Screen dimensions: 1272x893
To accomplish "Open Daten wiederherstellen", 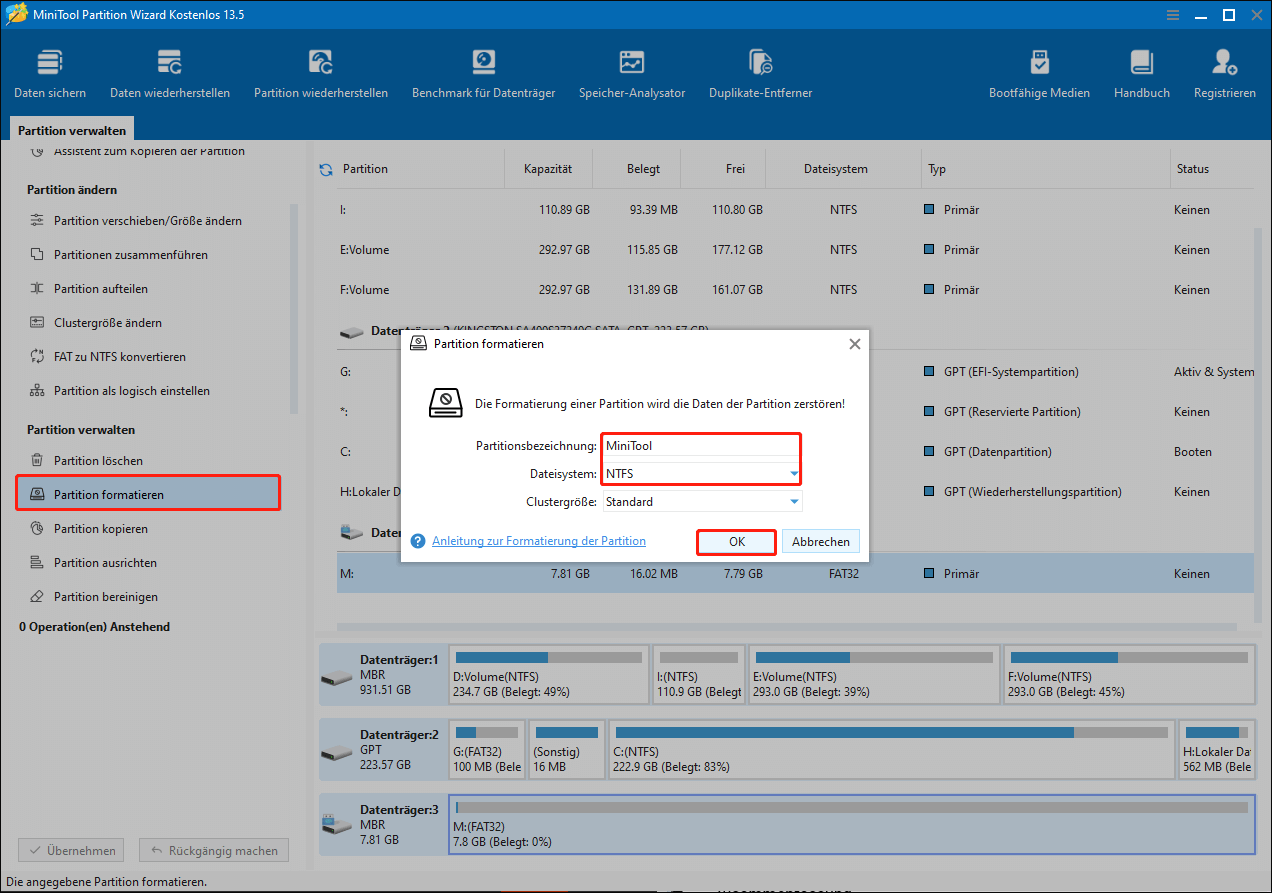I will click(169, 70).
